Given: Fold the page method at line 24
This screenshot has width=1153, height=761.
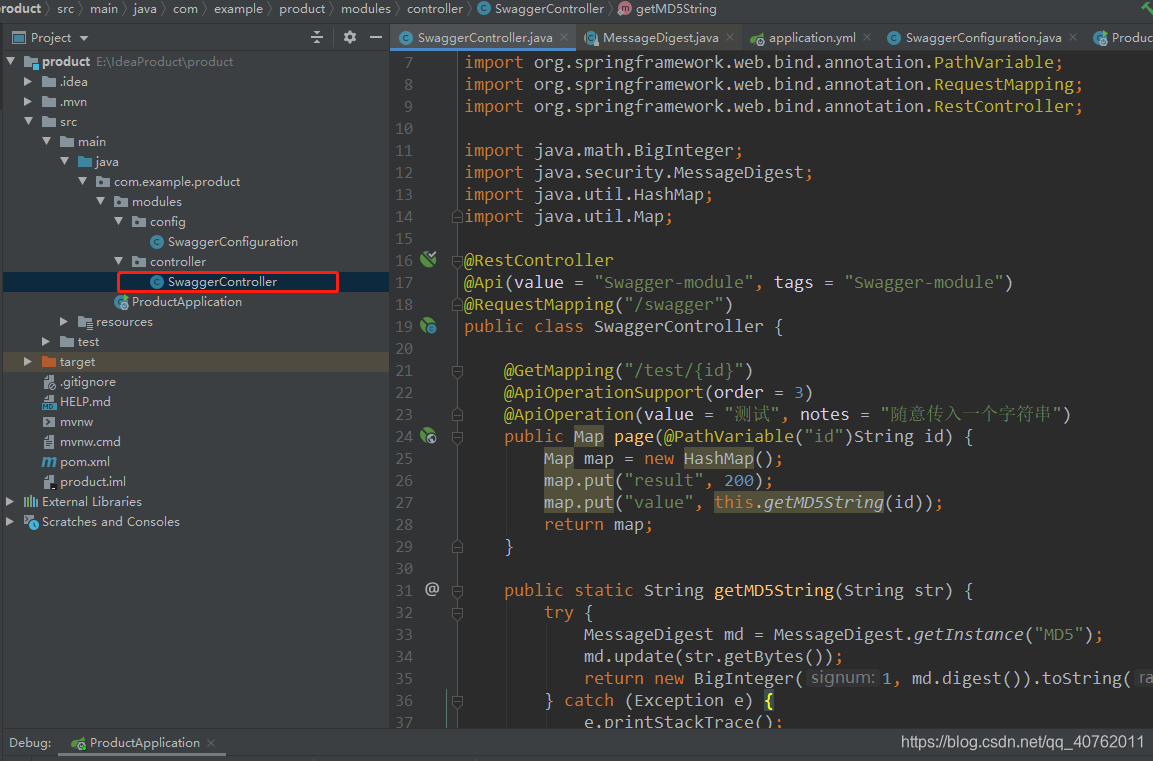Looking at the screenshot, I should (457, 437).
